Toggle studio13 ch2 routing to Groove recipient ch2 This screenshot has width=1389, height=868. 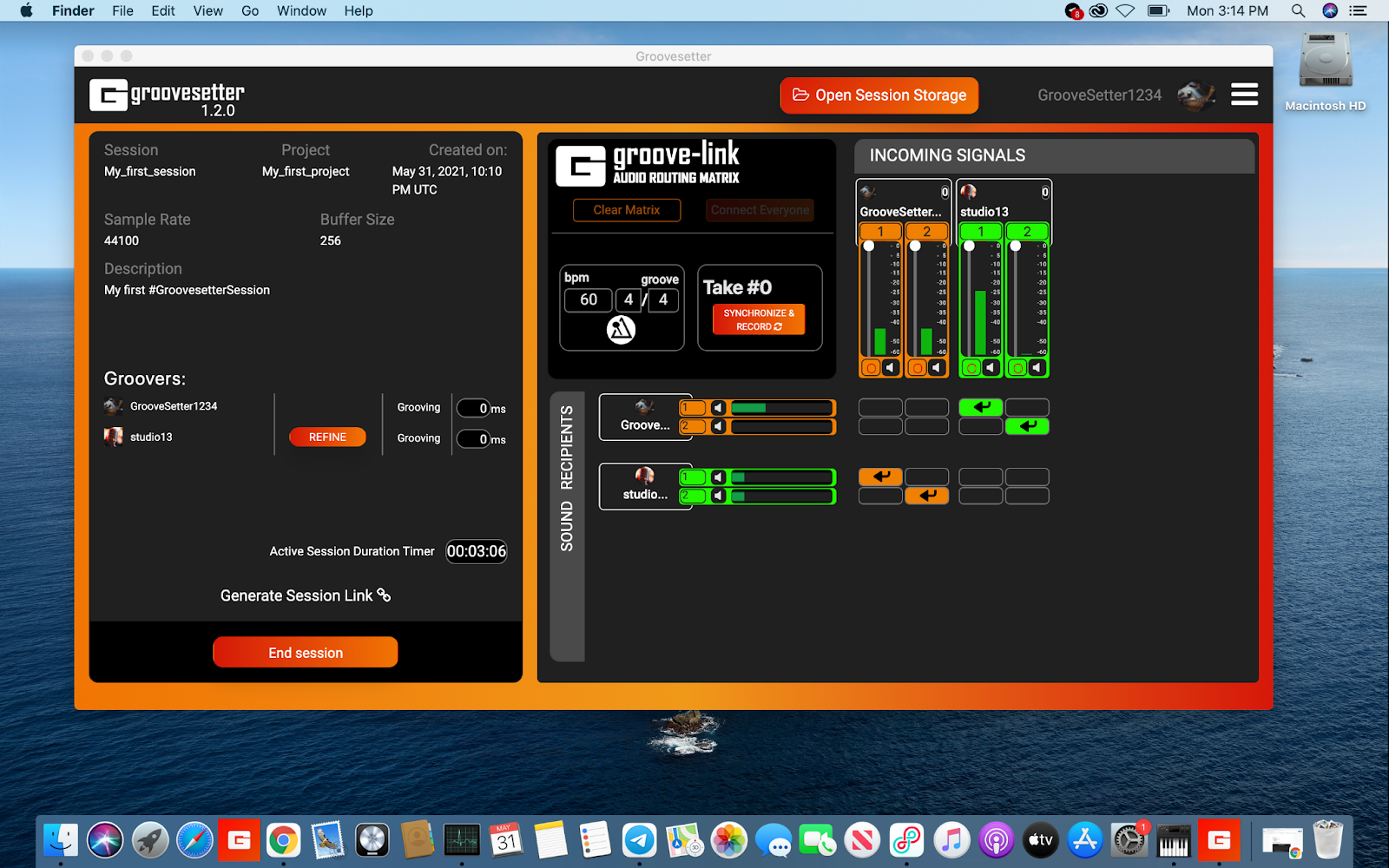point(1027,426)
